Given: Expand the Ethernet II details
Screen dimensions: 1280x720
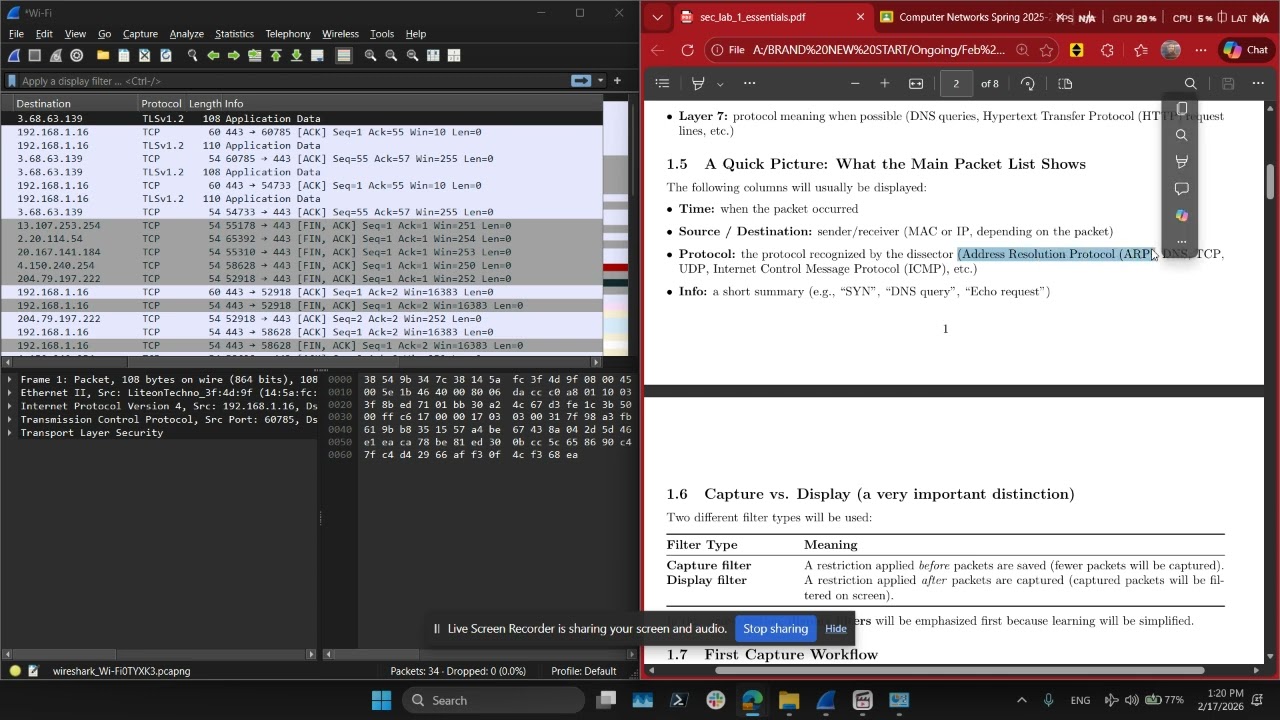Looking at the screenshot, I should (10, 393).
